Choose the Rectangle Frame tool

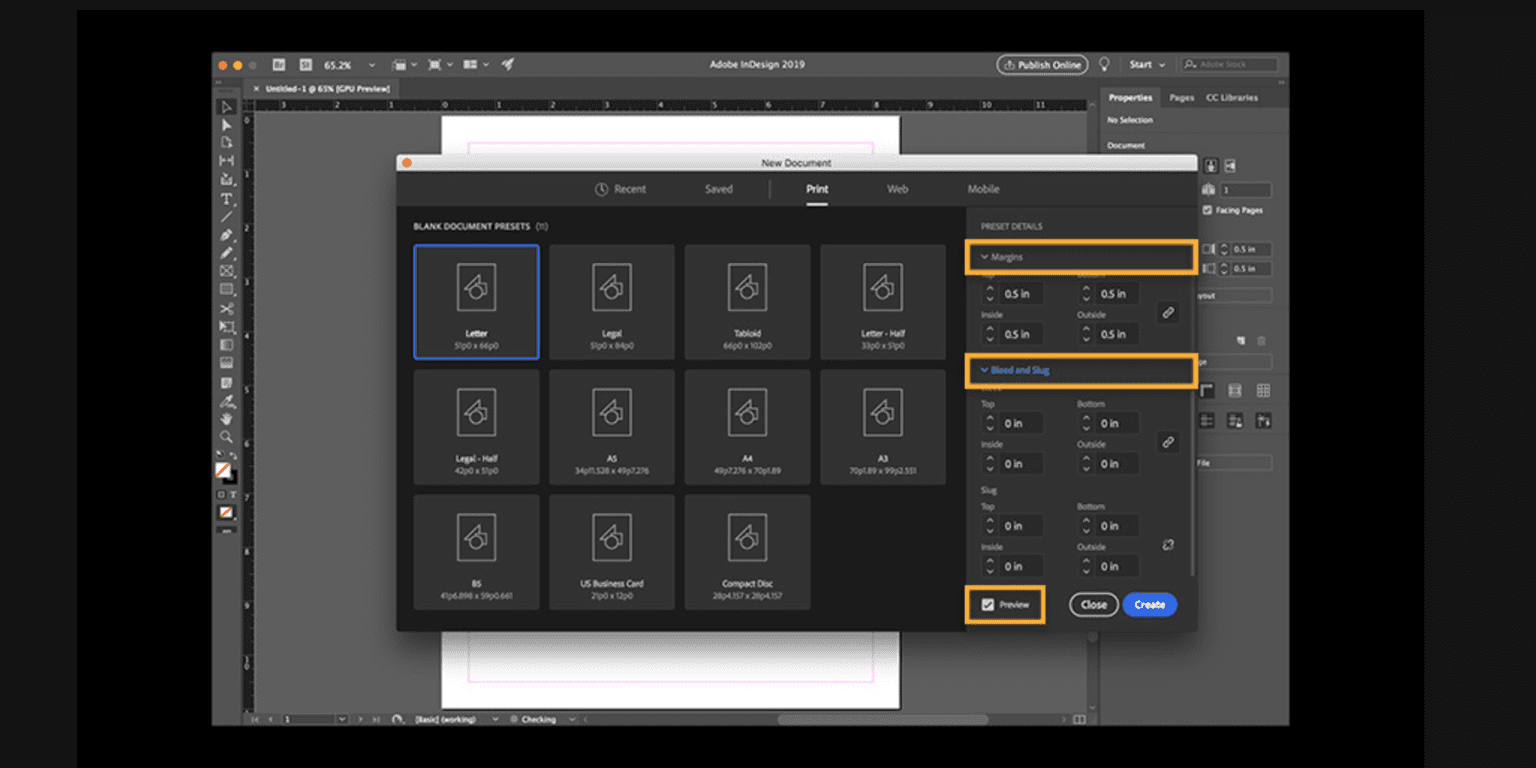[x=227, y=271]
